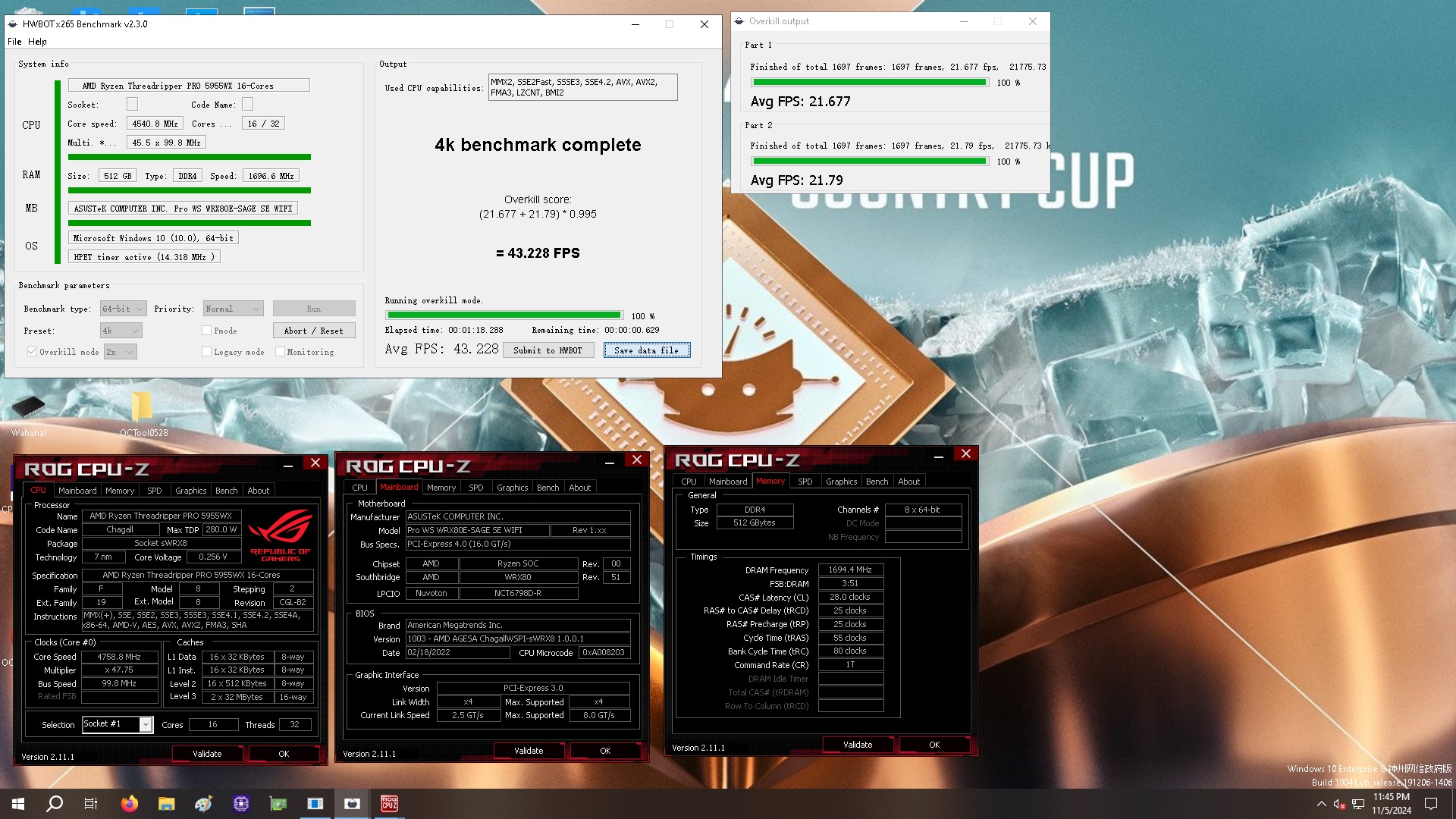Open the Windows Start menu
Screen dimensions: 1456x819
[x=18, y=804]
